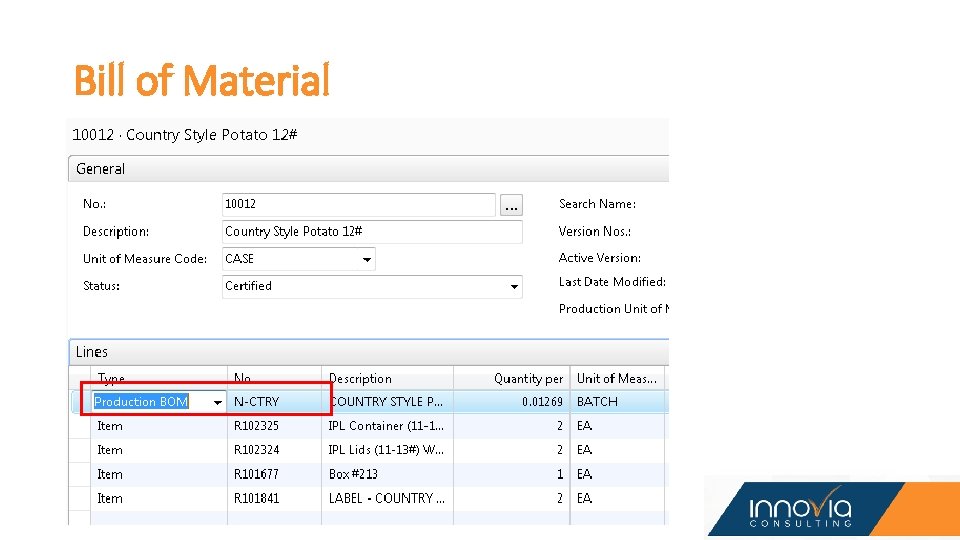The height and width of the screenshot is (540, 960).
Task: Click the quantity 1 cell for Box #213
Action: [512, 474]
